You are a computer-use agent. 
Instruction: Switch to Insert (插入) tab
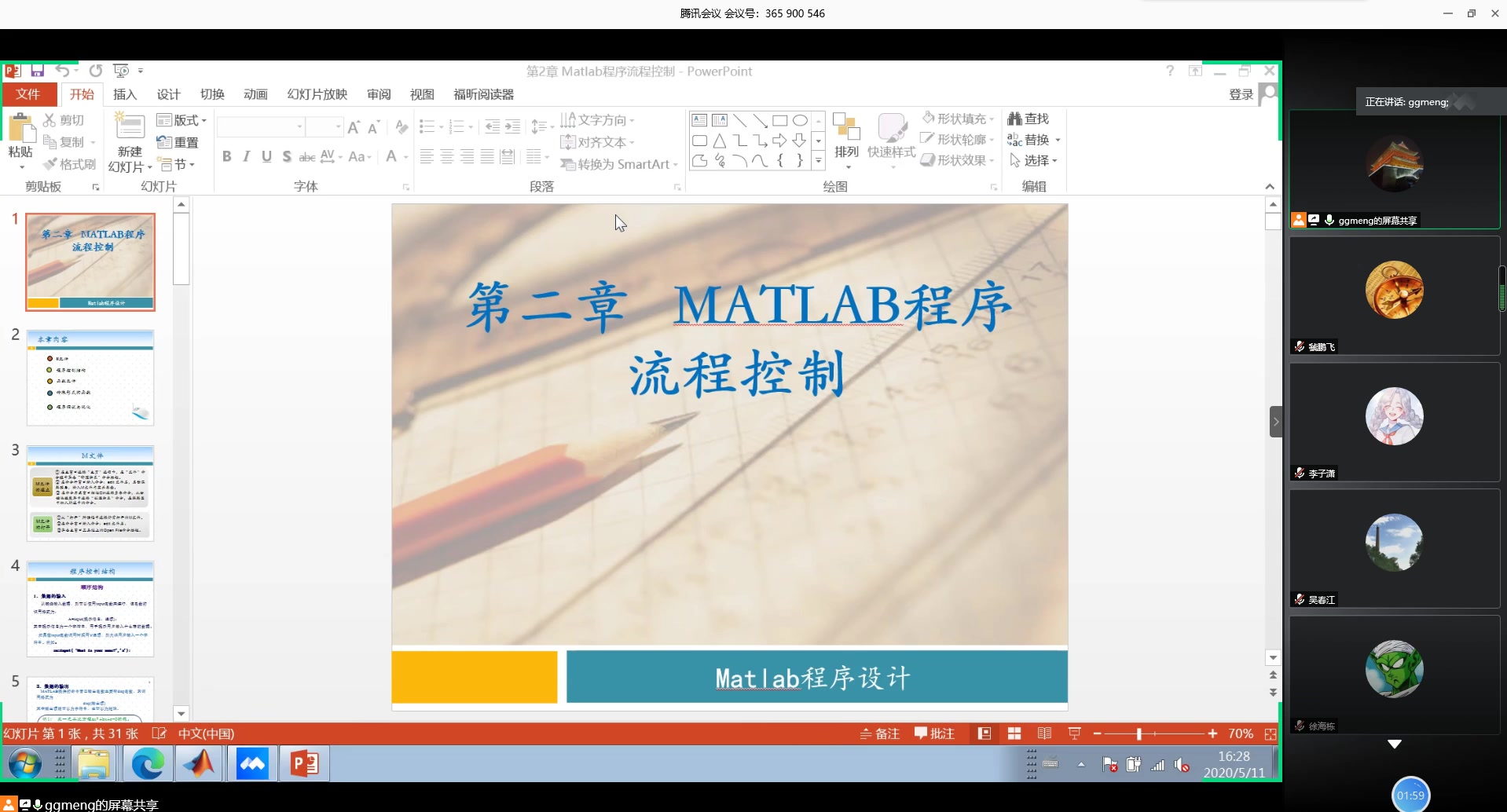[125, 94]
